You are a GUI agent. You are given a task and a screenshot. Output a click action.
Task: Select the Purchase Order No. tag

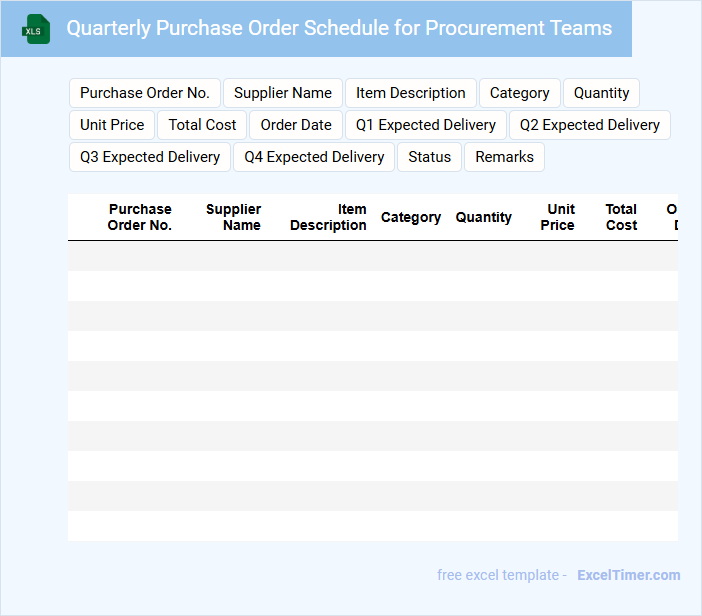point(145,93)
